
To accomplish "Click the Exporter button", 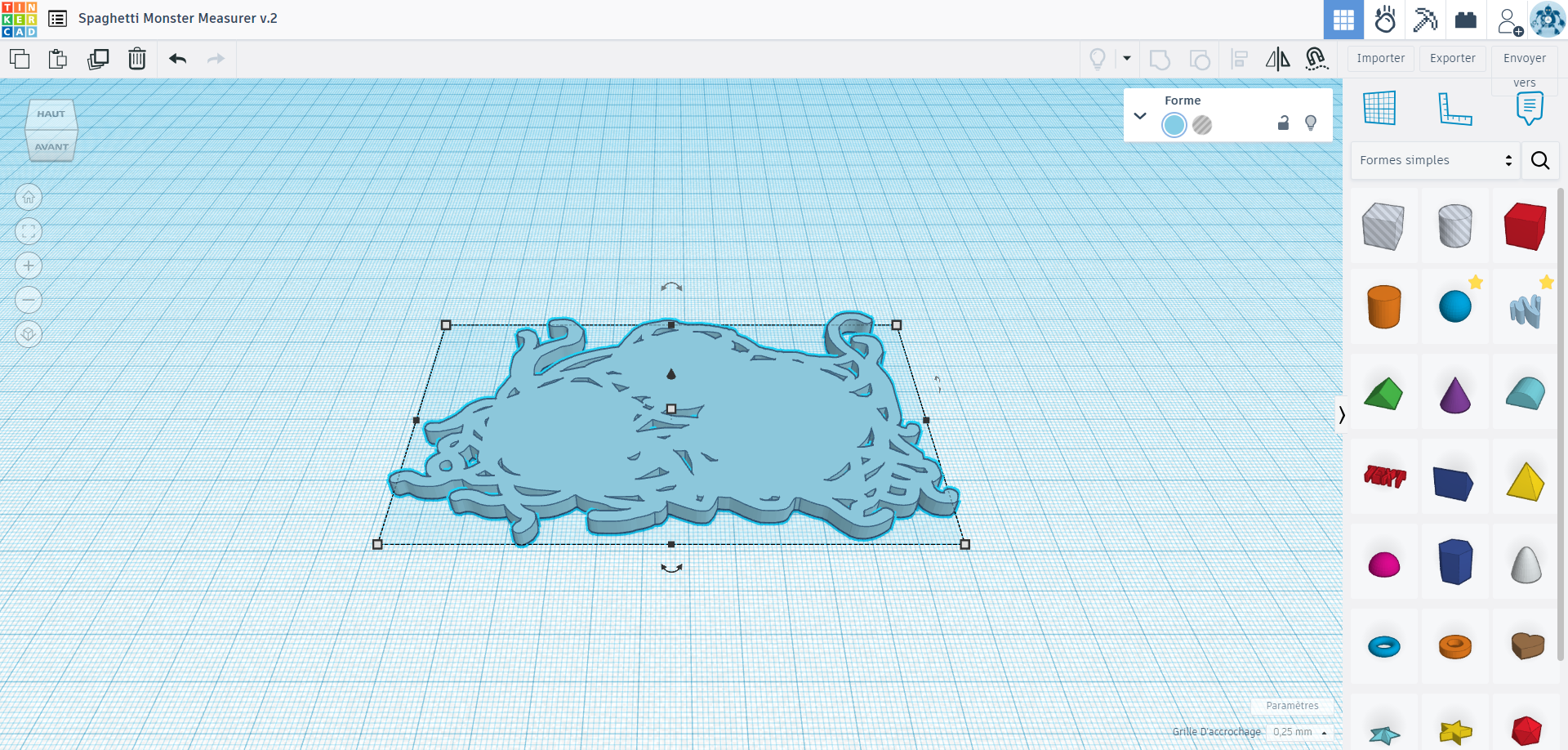I will pos(1453,58).
